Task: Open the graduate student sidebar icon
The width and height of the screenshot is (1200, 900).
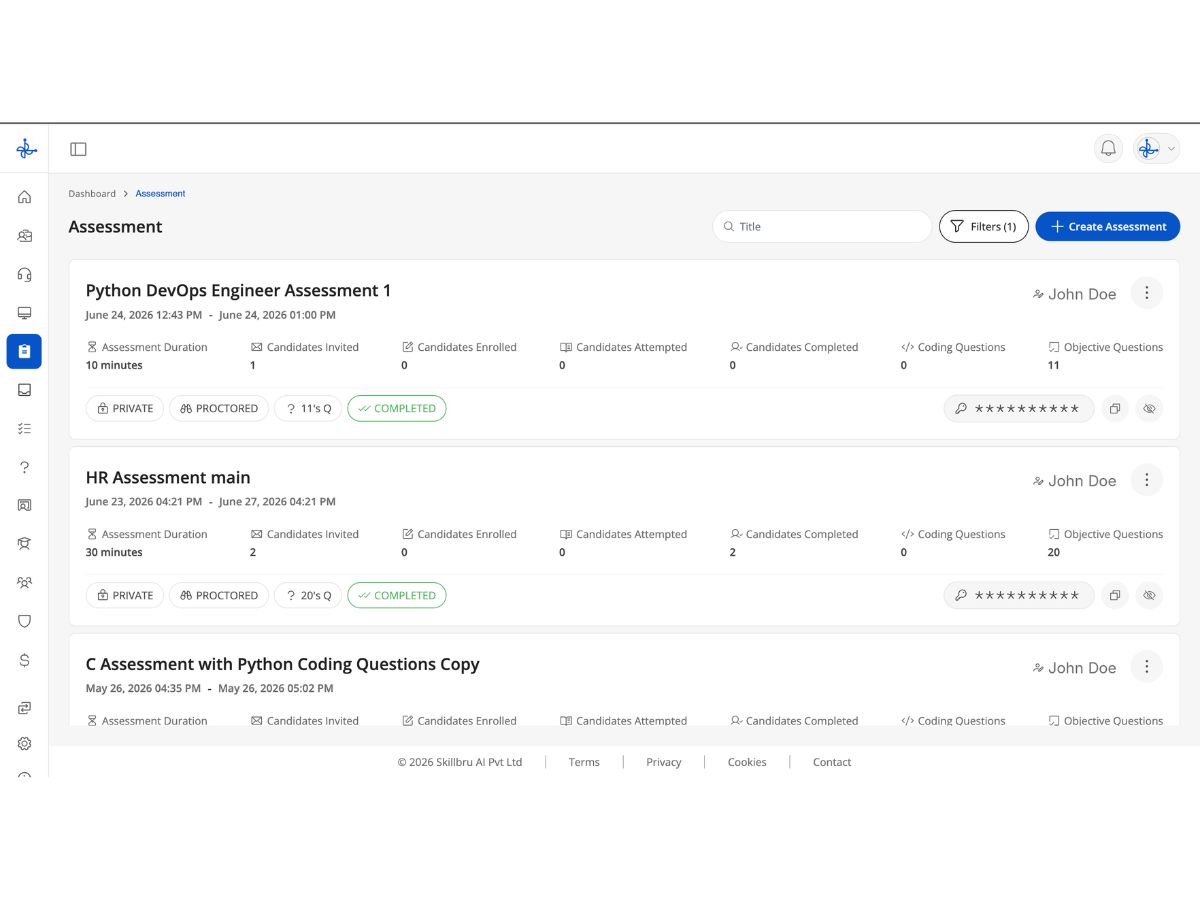Action: click(x=25, y=543)
